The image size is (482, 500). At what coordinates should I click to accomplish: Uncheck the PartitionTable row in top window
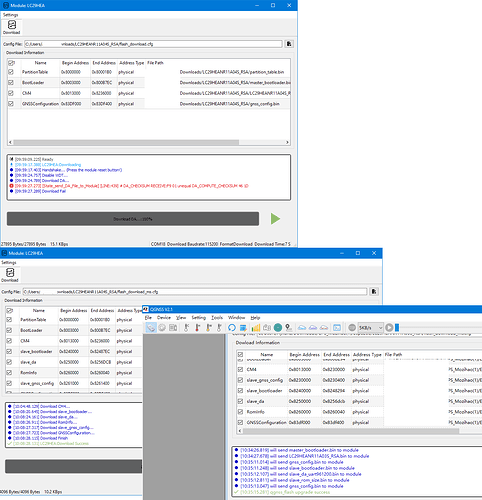click(11, 72)
